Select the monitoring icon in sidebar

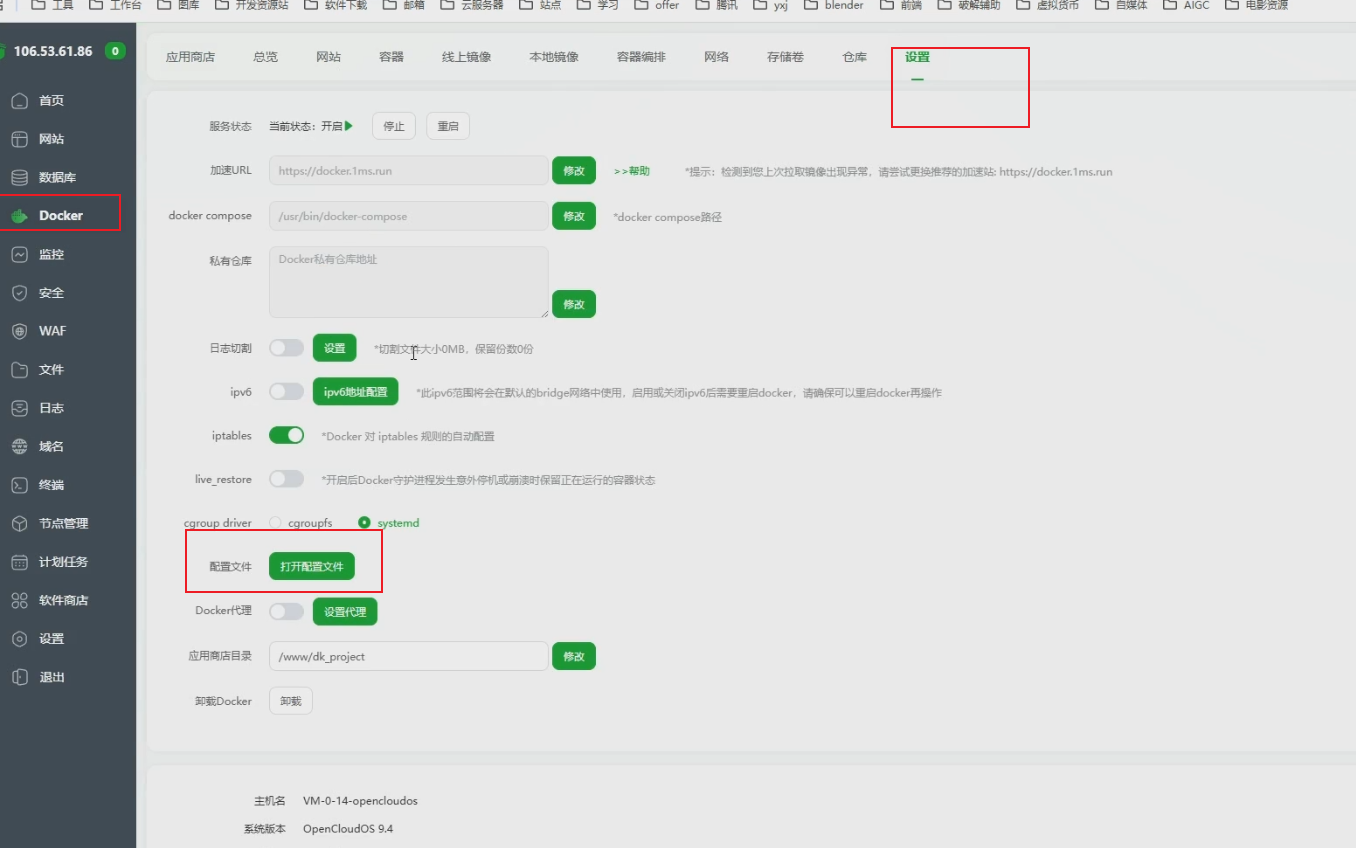[19, 255]
